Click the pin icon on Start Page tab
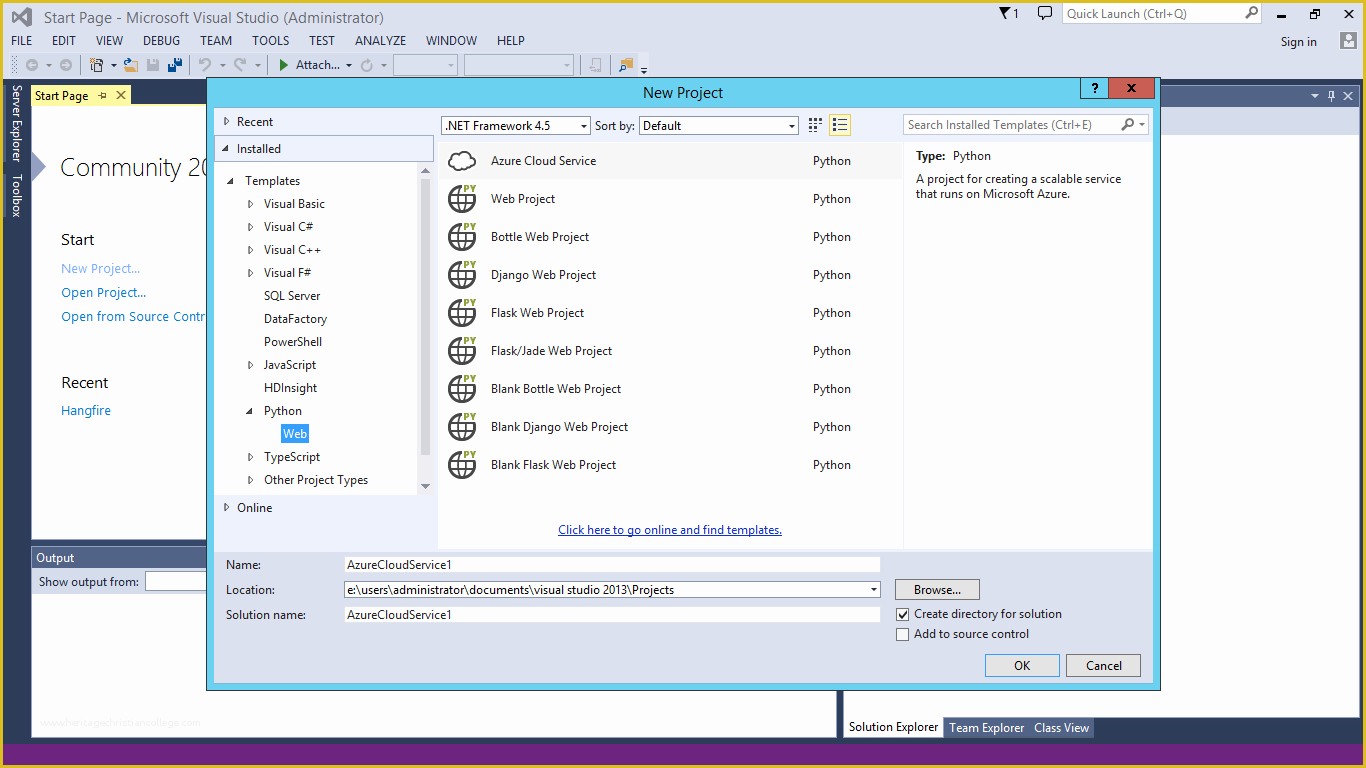Screen dimensions: 1366x768 tap(102, 96)
